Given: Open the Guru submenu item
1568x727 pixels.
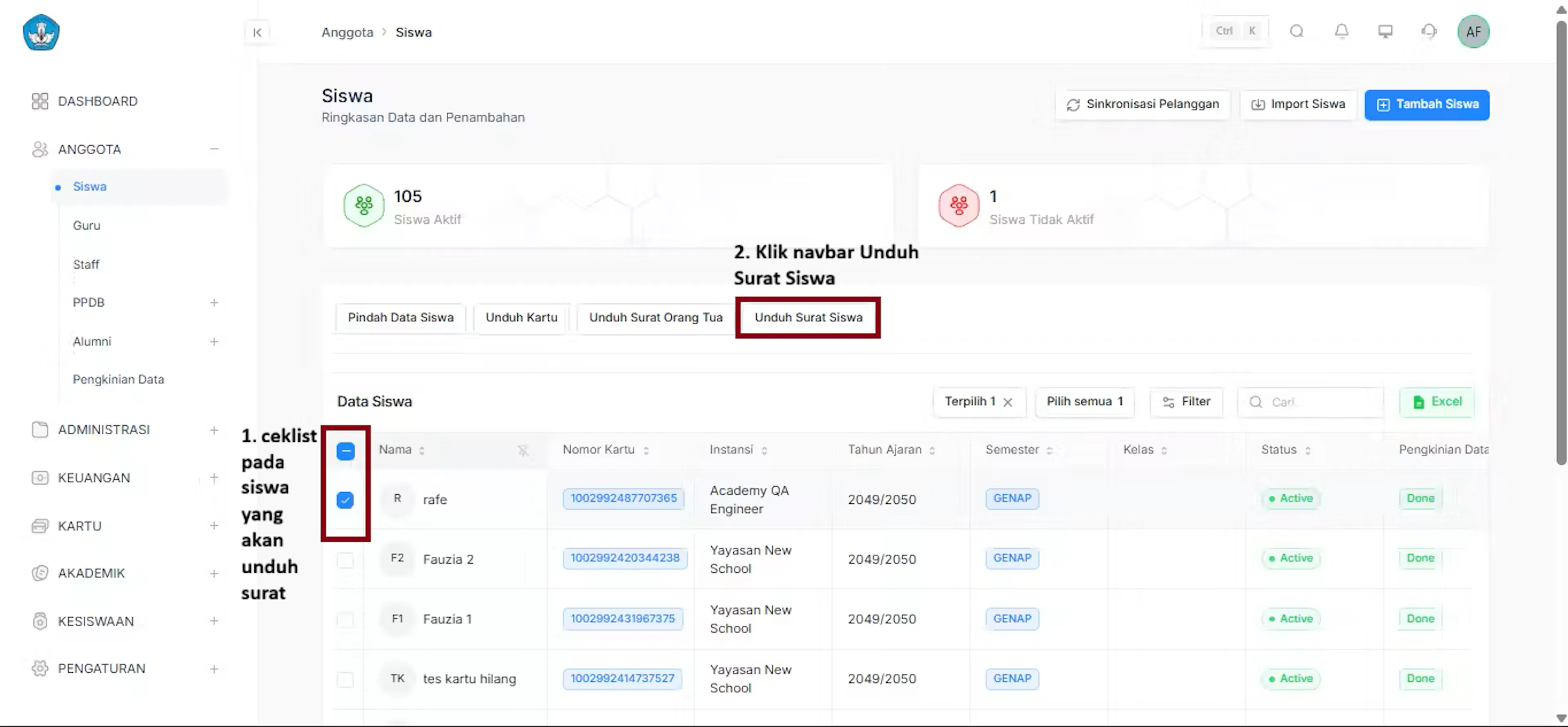Looking at the screenshot, I should [87, 225].
